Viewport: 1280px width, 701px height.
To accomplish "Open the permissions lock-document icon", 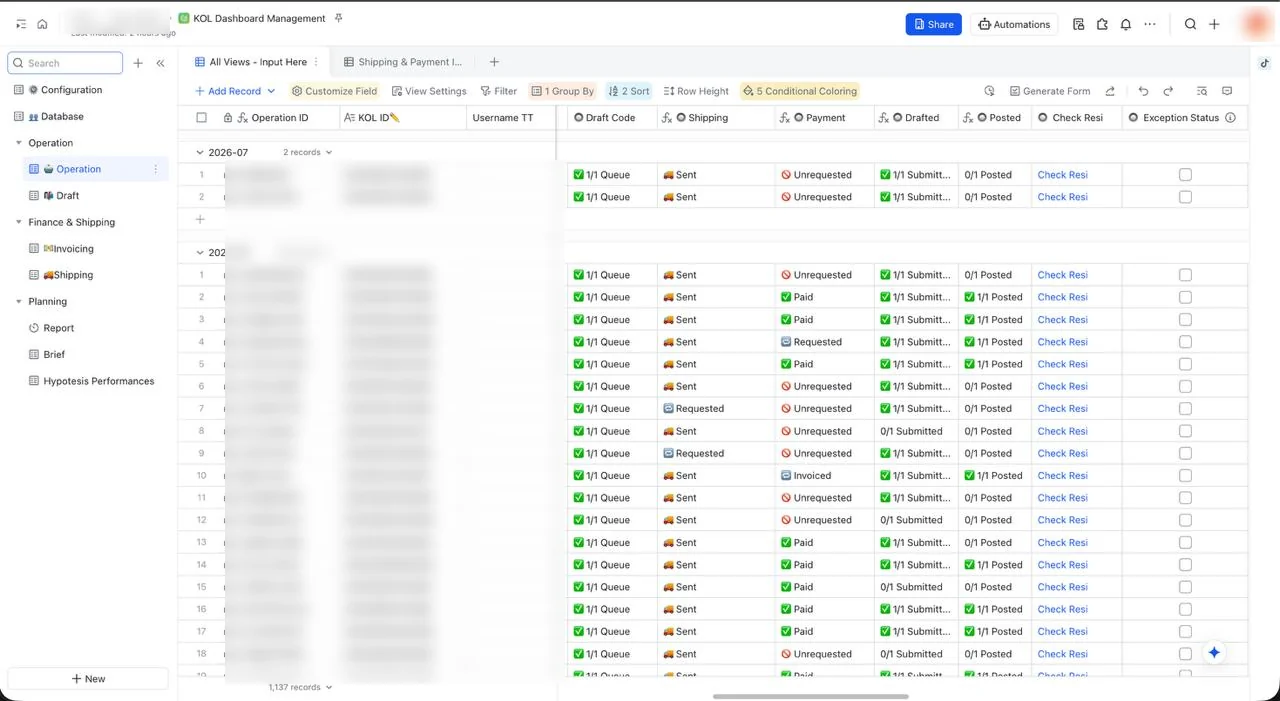I will pyautogui.click(x=1078, y=24).
